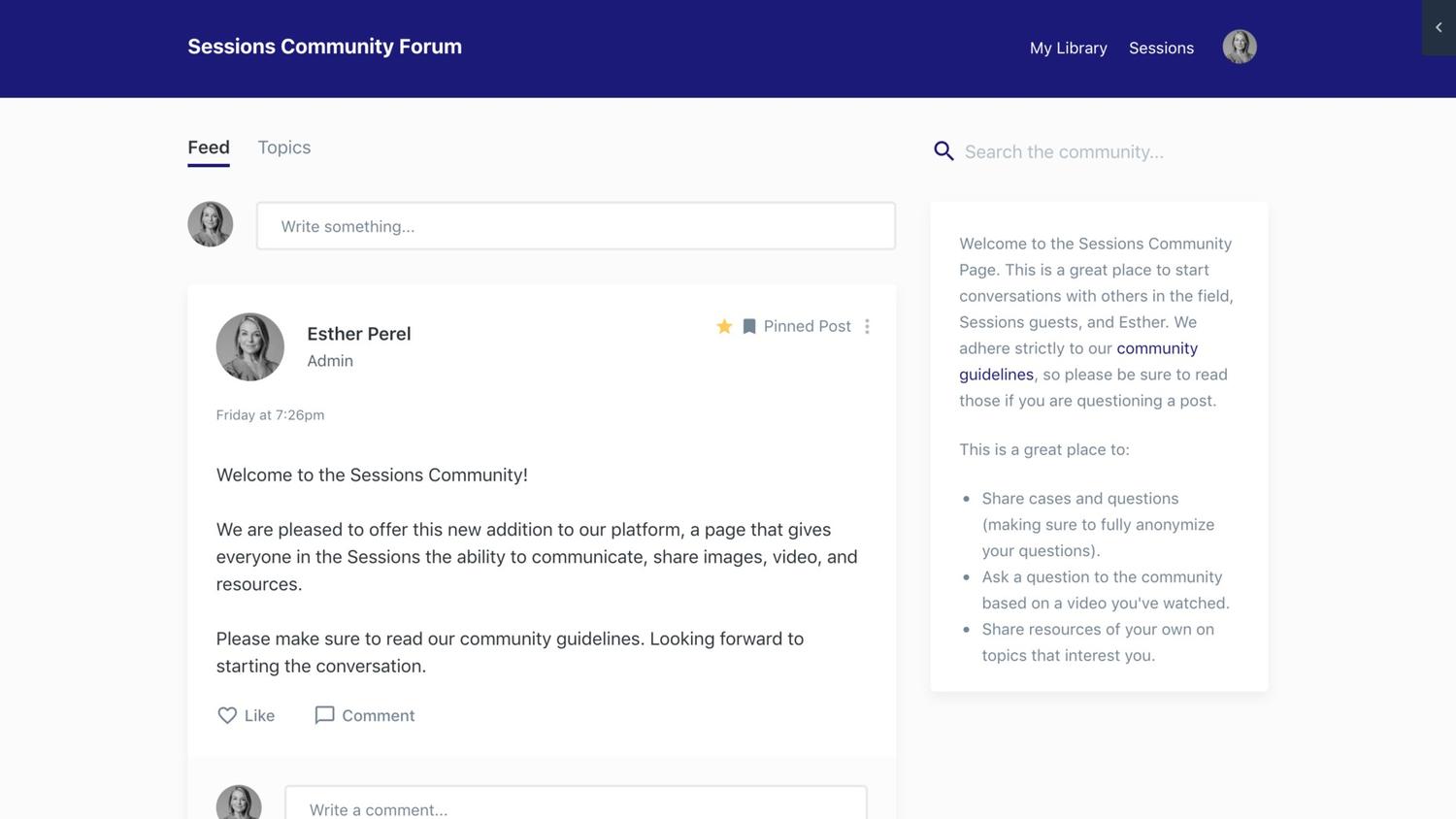Image resolution: width=1456 pixels, height=819 pixels.
Task: Click the Comment speech bubble icon
Action: click(325, 715)
